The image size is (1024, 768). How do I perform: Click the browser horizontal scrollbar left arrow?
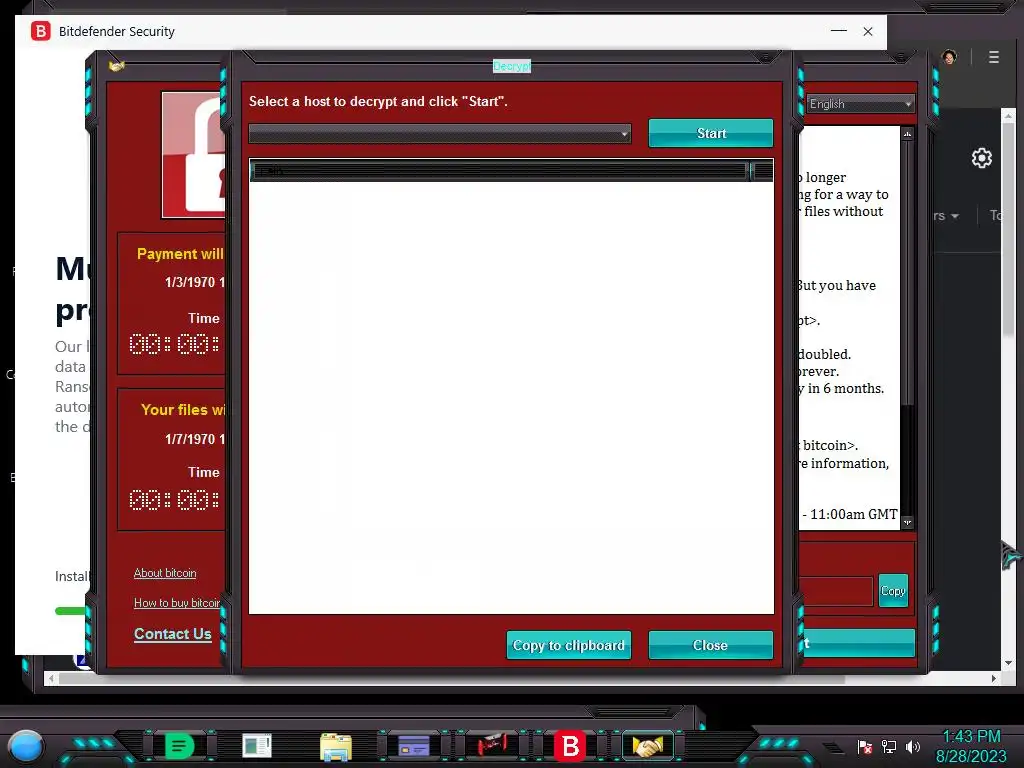click(51, 679)
